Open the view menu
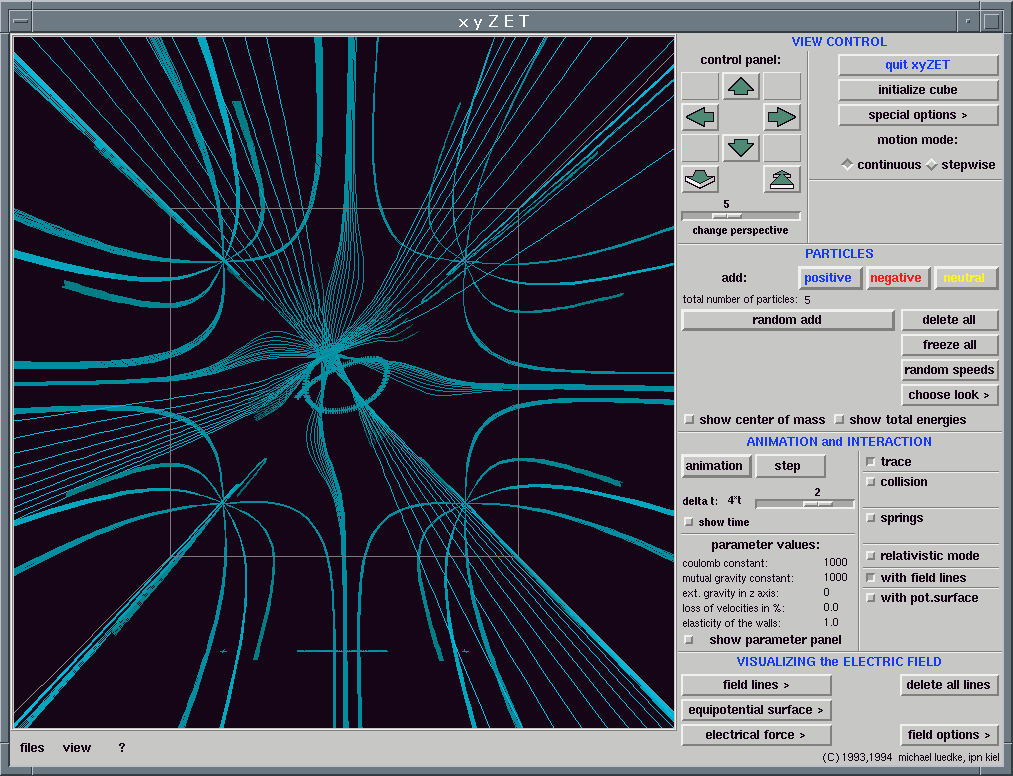The width and height of the screenshot is (1013, 776). coord(77,748)
